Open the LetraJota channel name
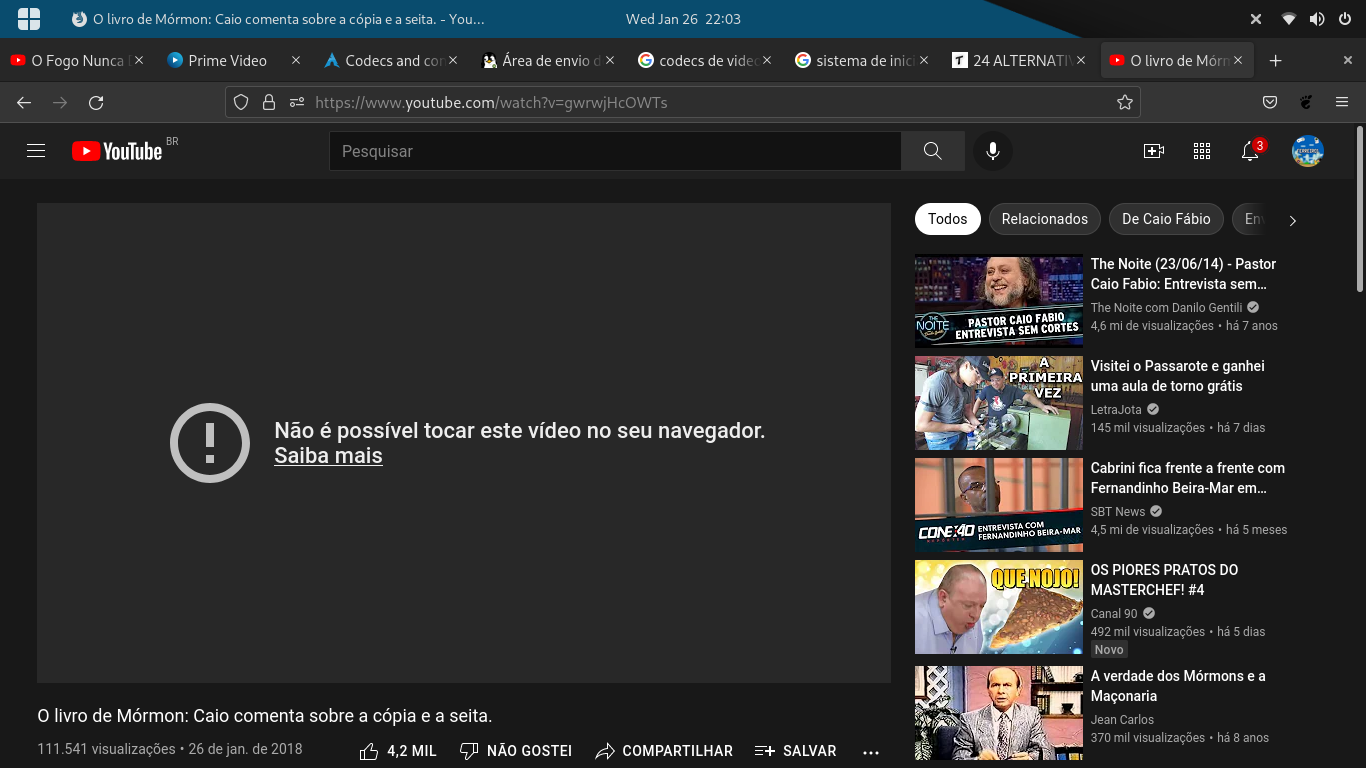The image size is (1366, 768). (x=1117, y=409)
